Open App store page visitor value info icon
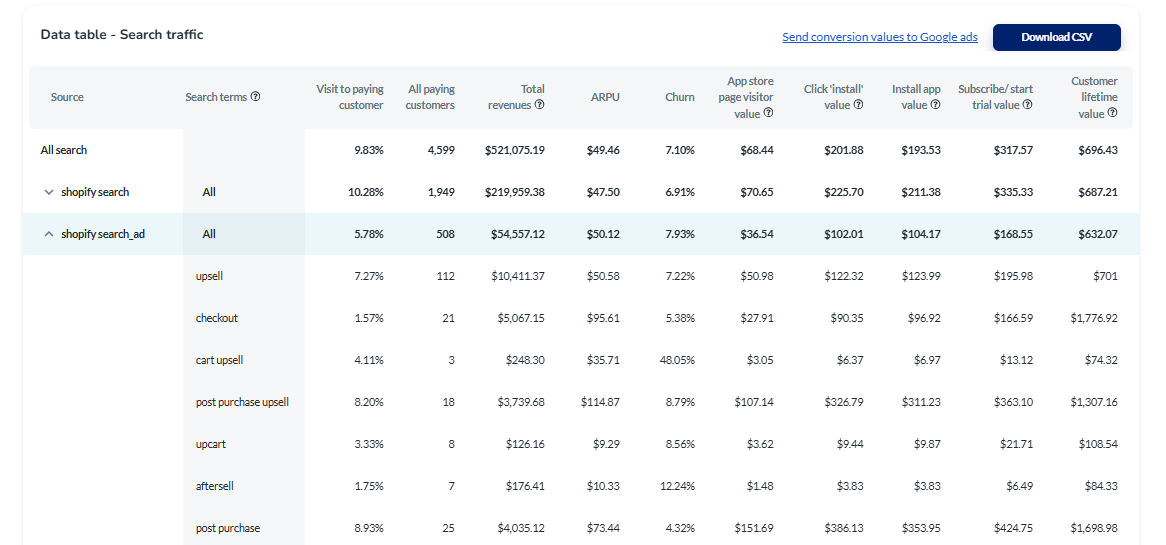 tap(769, 113)
